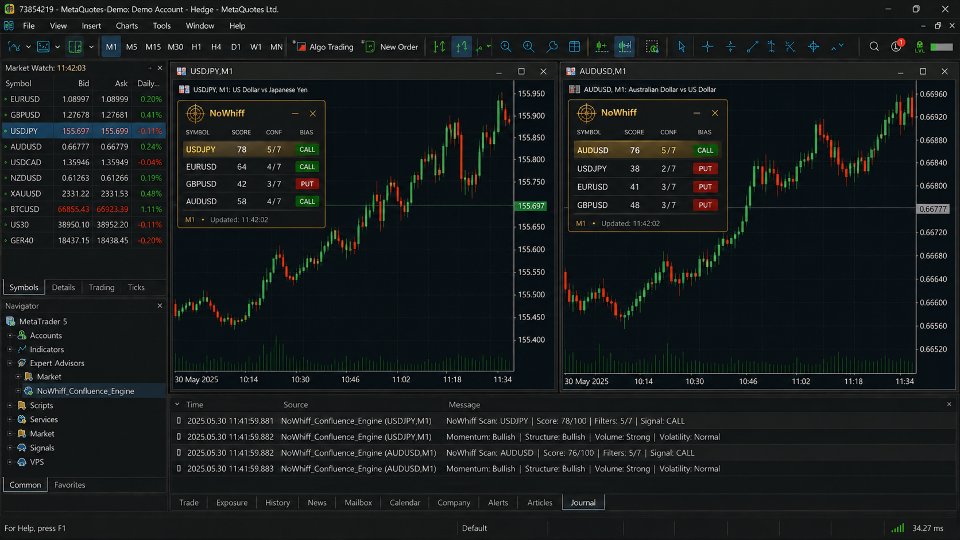960x540 pixels.
Task: Expand the Accounts node in Navigator
Action: [x=10, y=336]
